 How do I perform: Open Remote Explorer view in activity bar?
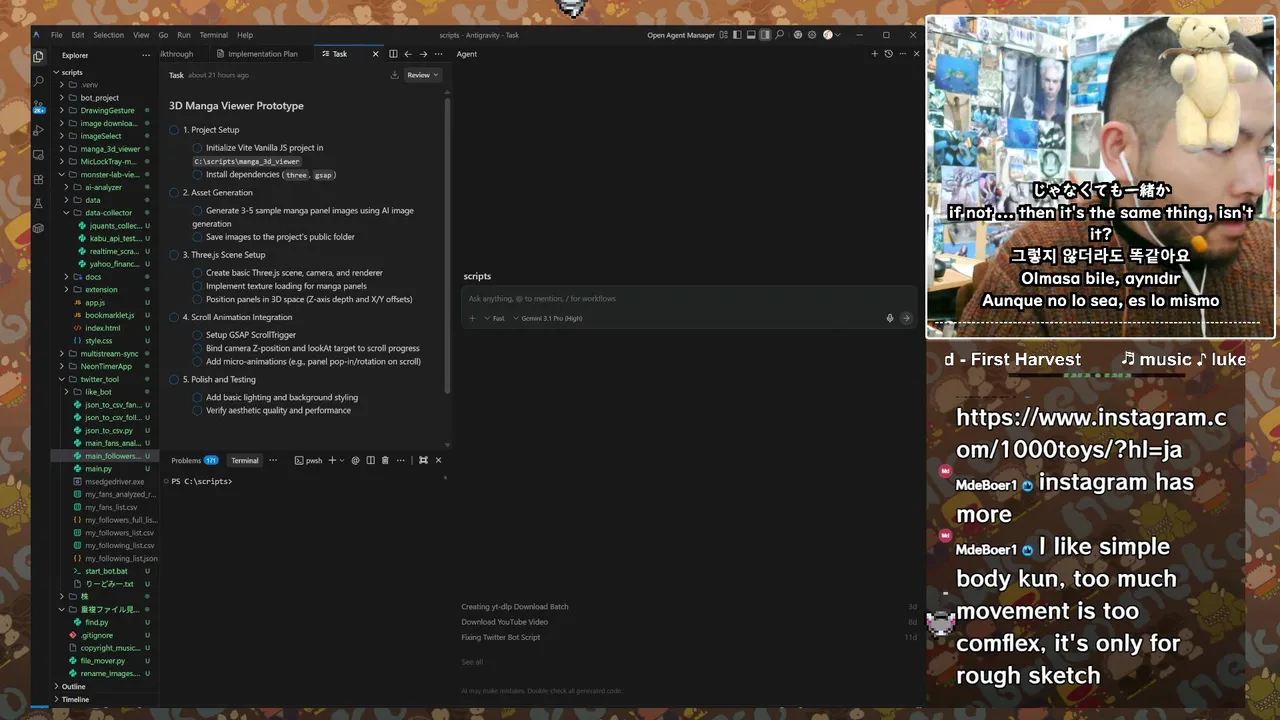(38, 155)
